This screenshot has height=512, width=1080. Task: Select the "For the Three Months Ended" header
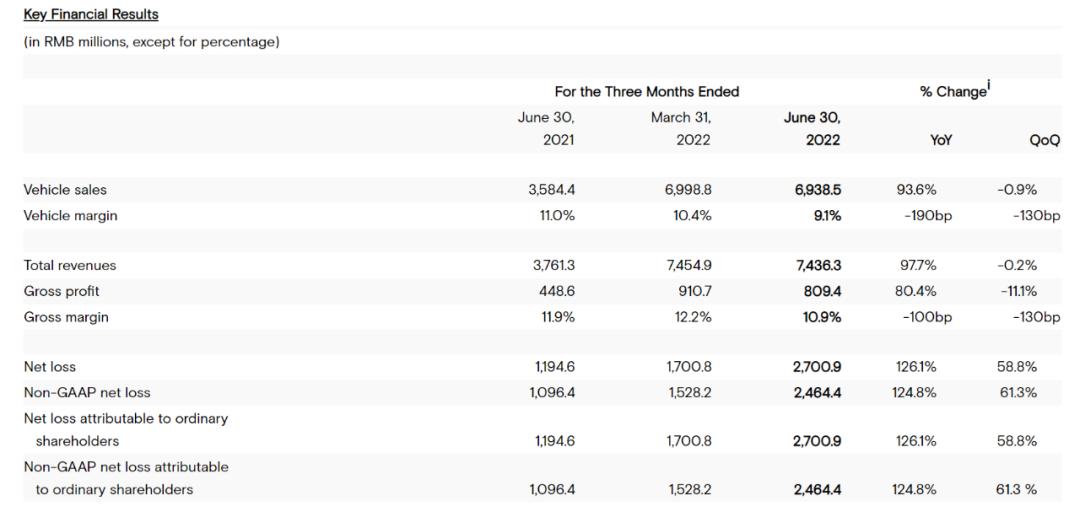[x=647, y=92]
